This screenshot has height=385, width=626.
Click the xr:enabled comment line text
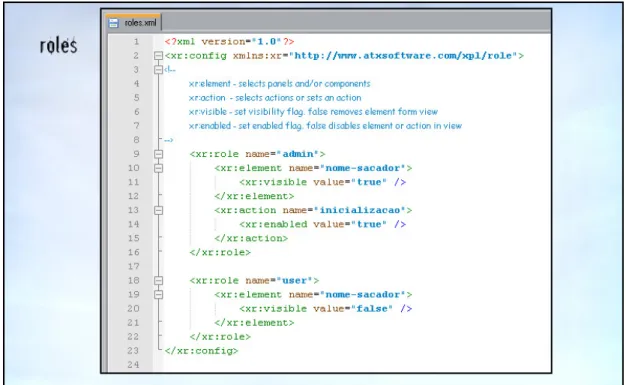click(x=325, y=126)
